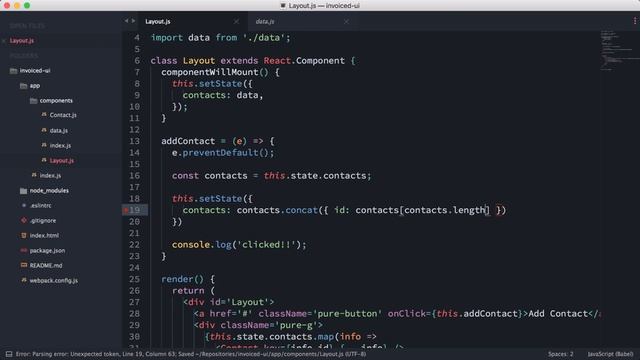Click "contacts: data," on line 9
Viewport: 640px width, 360px height.
coord(223,95)
